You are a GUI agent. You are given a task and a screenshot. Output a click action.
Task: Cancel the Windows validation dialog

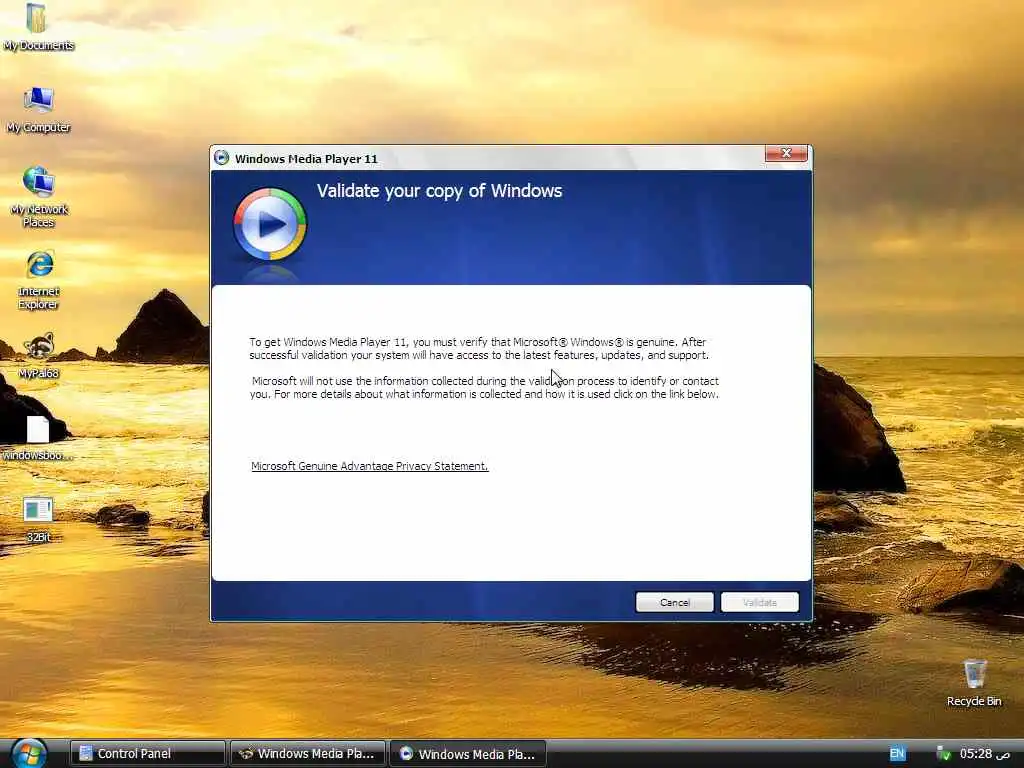[x=675, y=602]
